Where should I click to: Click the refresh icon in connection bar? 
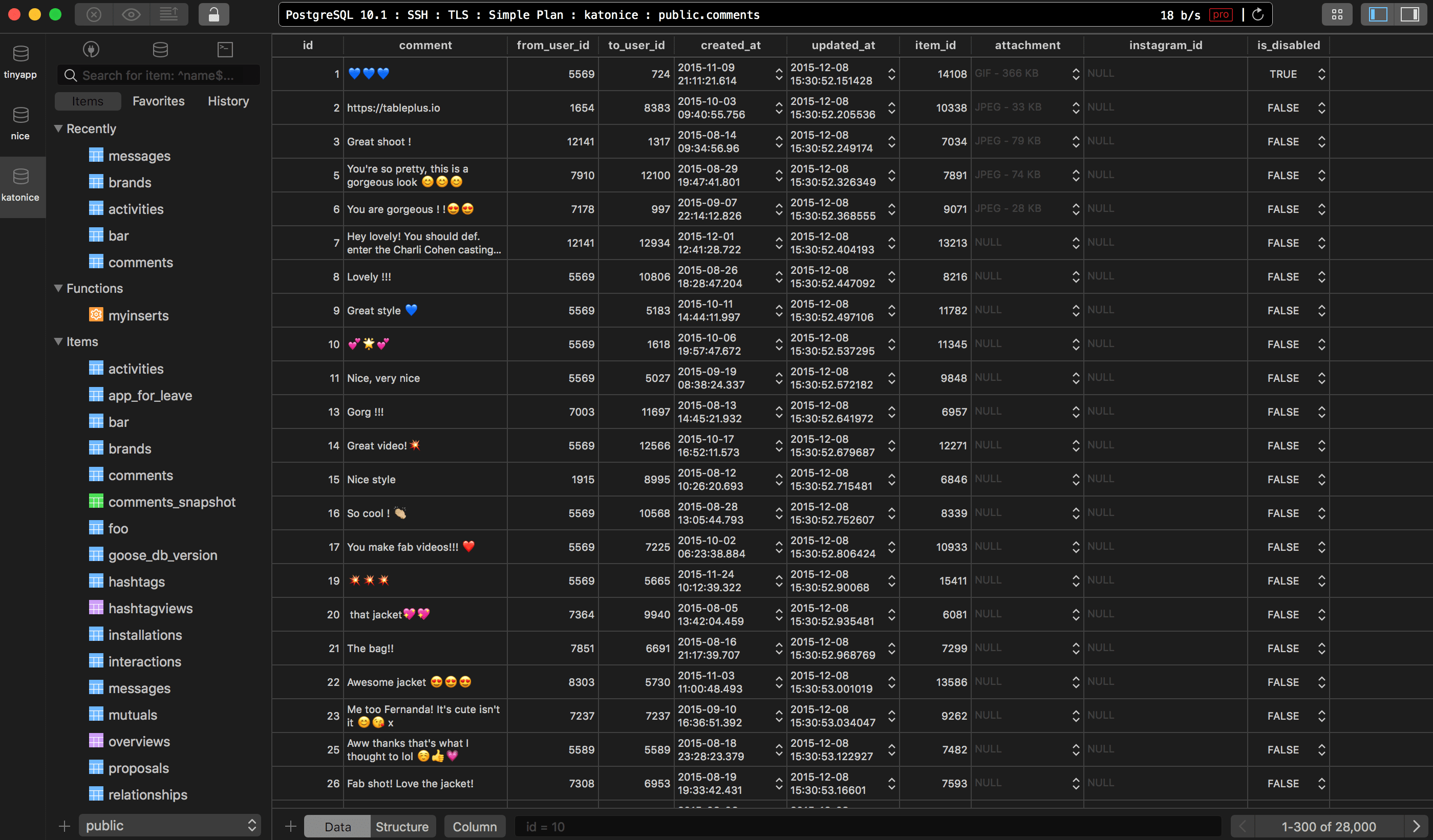coord(1257,14)
